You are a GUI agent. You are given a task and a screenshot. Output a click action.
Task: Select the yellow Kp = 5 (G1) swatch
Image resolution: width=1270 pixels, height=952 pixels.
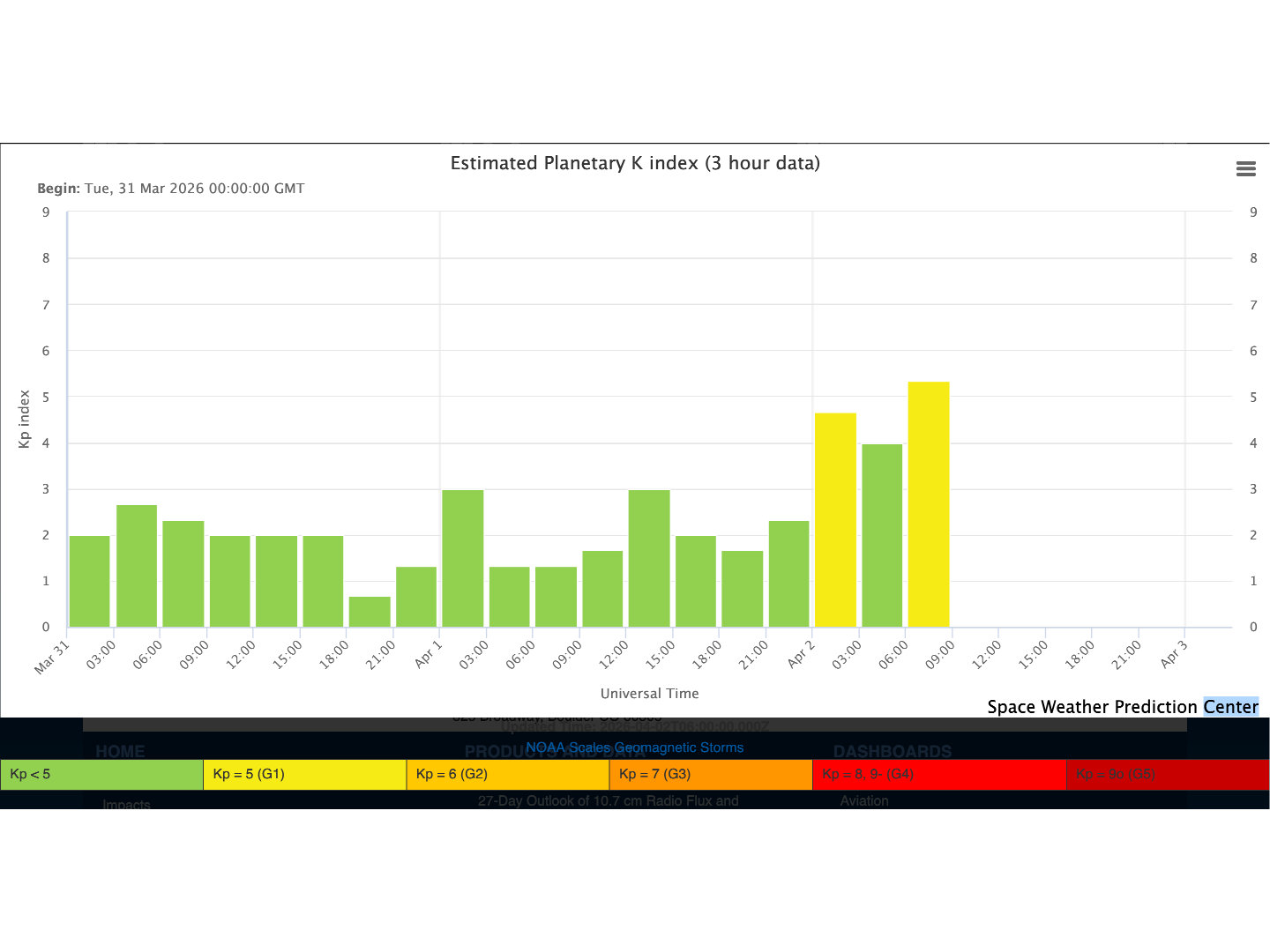pos(304,775)
